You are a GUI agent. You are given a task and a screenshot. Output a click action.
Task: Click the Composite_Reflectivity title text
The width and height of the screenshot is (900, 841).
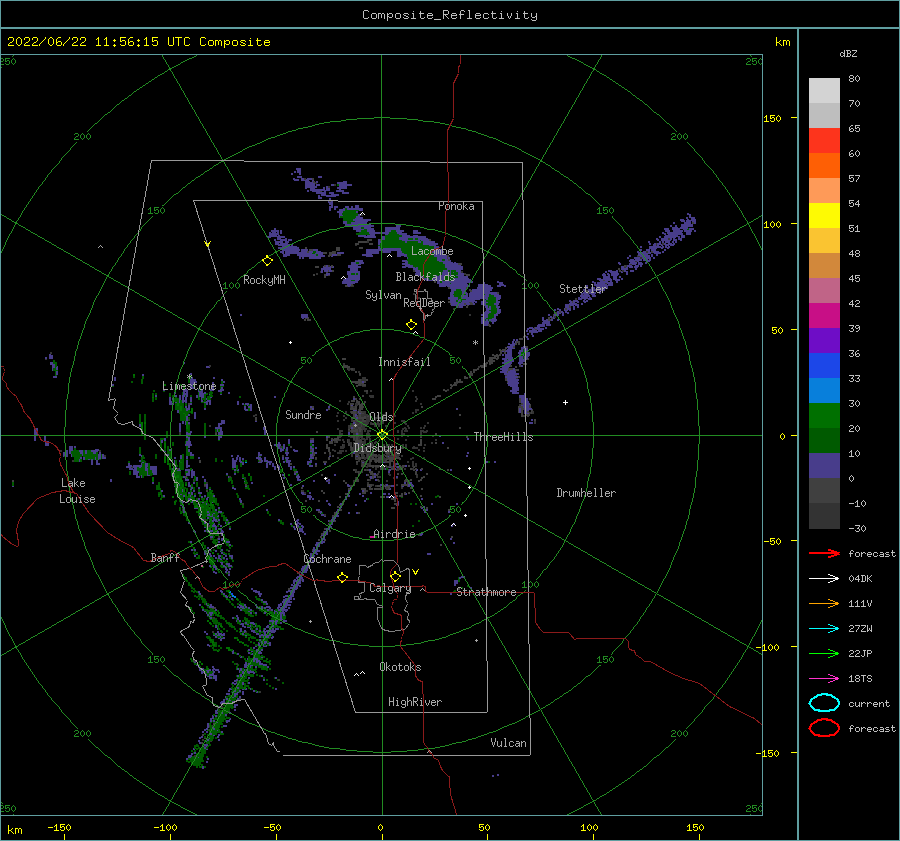[x=450, y=15]
